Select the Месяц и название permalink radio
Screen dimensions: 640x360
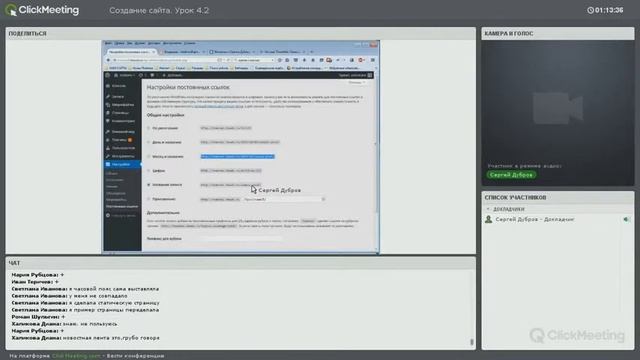click(149, 156)
